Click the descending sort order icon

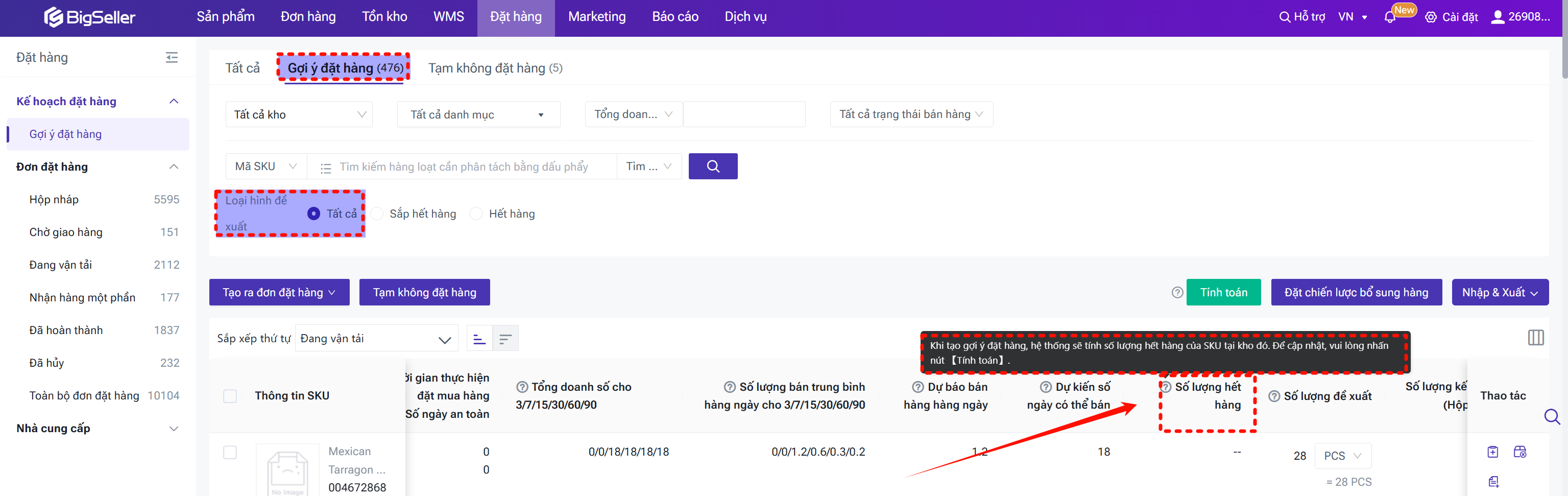505,339
